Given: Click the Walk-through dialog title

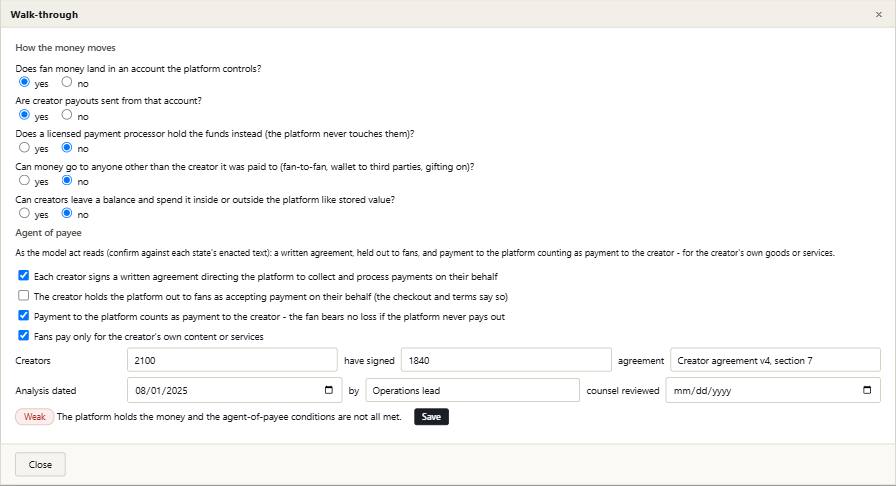Looking at the screenshot, I should [x=44, y=15].
